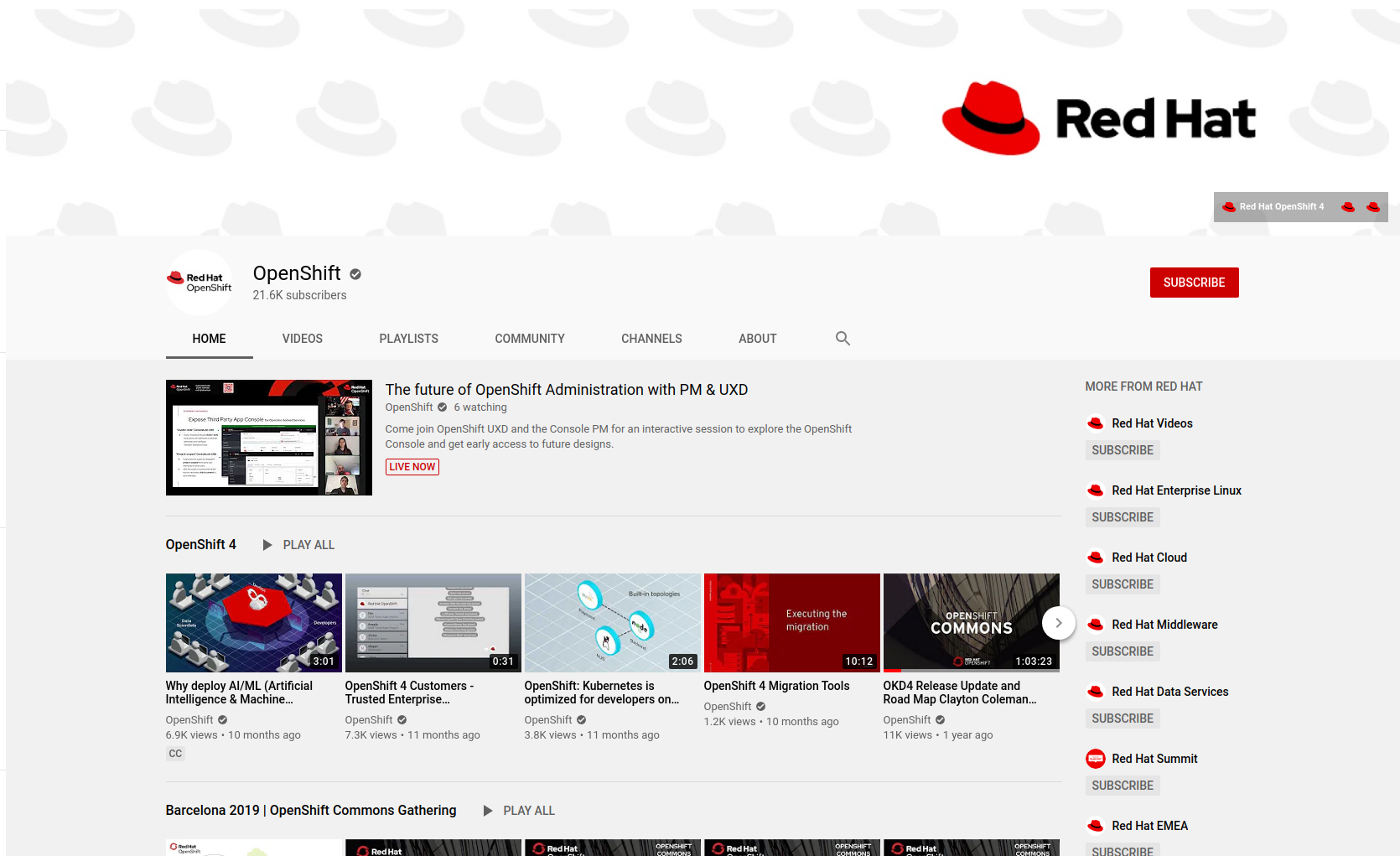
Task: Subscribe to the Red Hat Cloud channel
Action: [x=1122, y=584]
